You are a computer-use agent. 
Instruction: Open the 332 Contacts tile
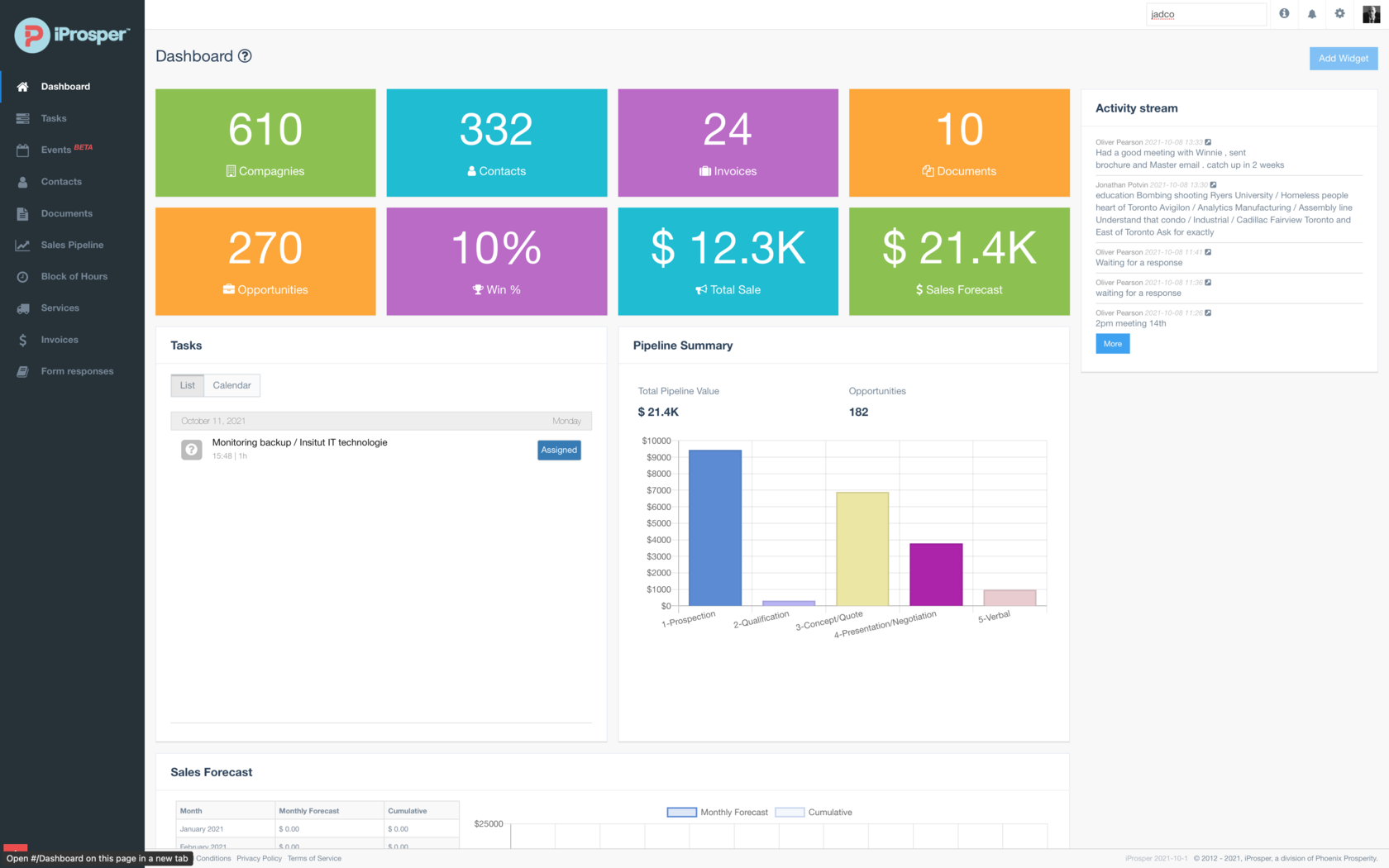[x=497, y=143]
